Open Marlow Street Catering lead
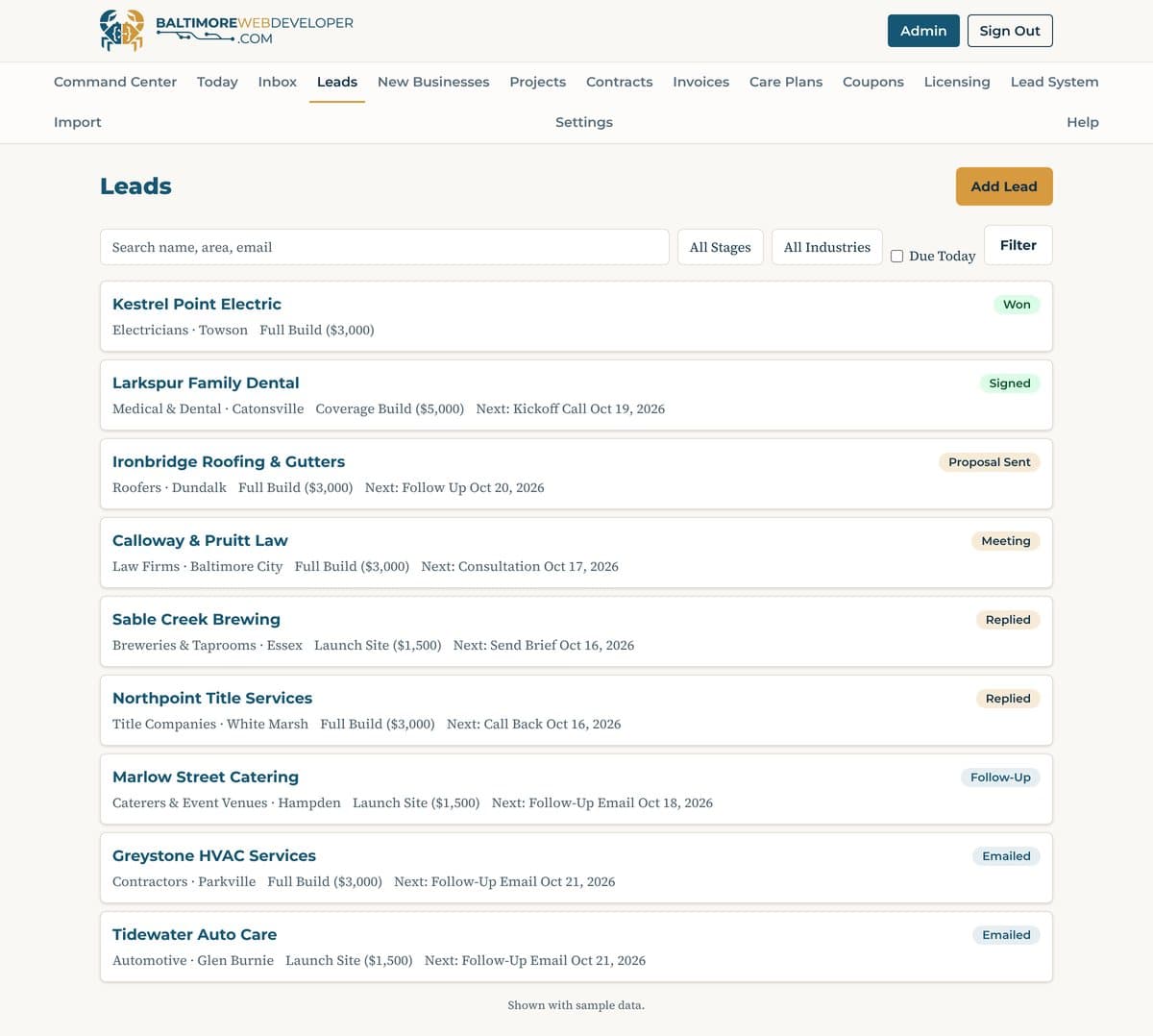 (576, 789)
